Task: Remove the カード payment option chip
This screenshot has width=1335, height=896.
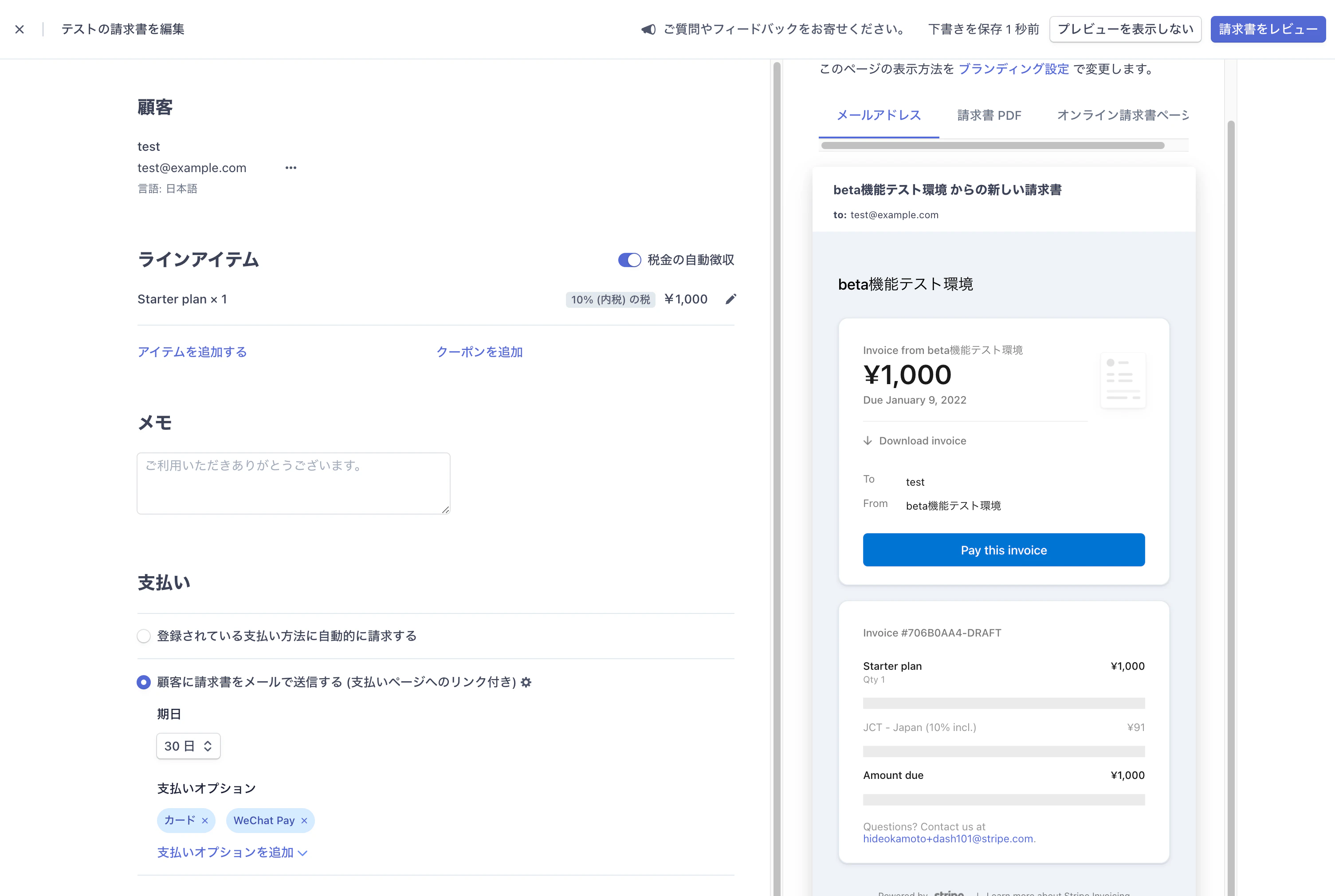Action: (204, 821)
